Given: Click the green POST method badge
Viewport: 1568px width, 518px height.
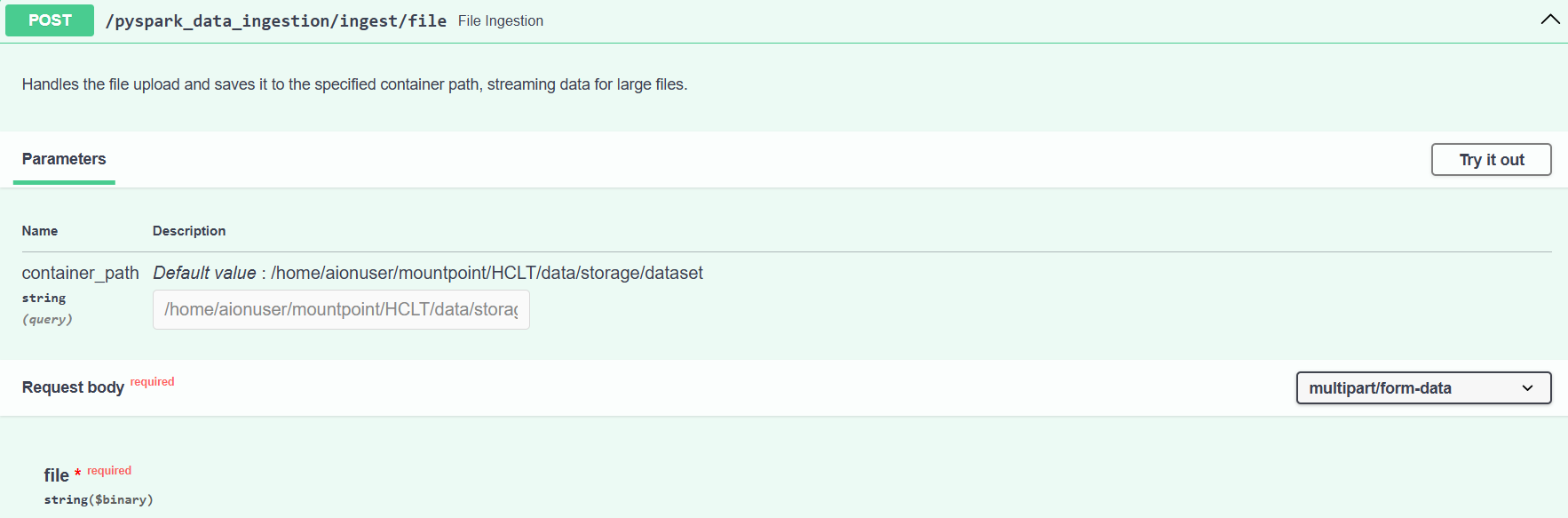Looking at the screenshot, I should point(50,20).
